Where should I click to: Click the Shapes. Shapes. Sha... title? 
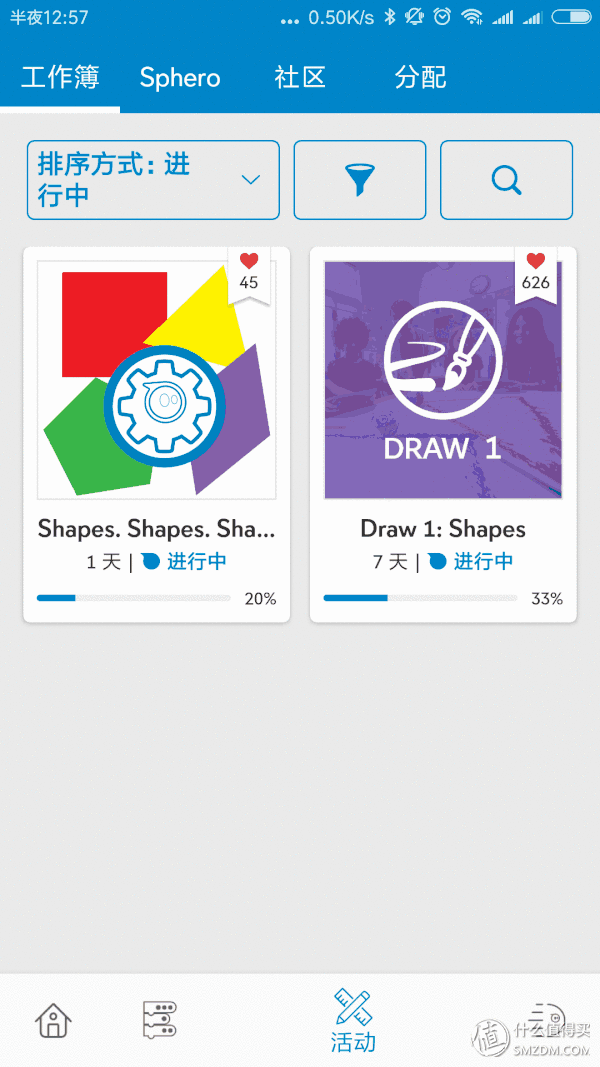(x=156, y=529)
